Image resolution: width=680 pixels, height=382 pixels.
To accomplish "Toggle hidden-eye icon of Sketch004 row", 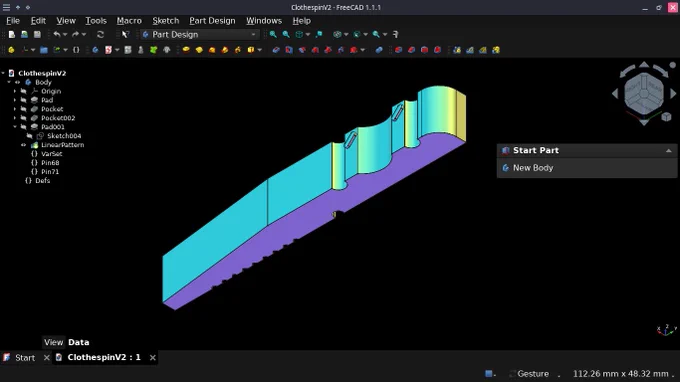I will (x=29, y=136).
